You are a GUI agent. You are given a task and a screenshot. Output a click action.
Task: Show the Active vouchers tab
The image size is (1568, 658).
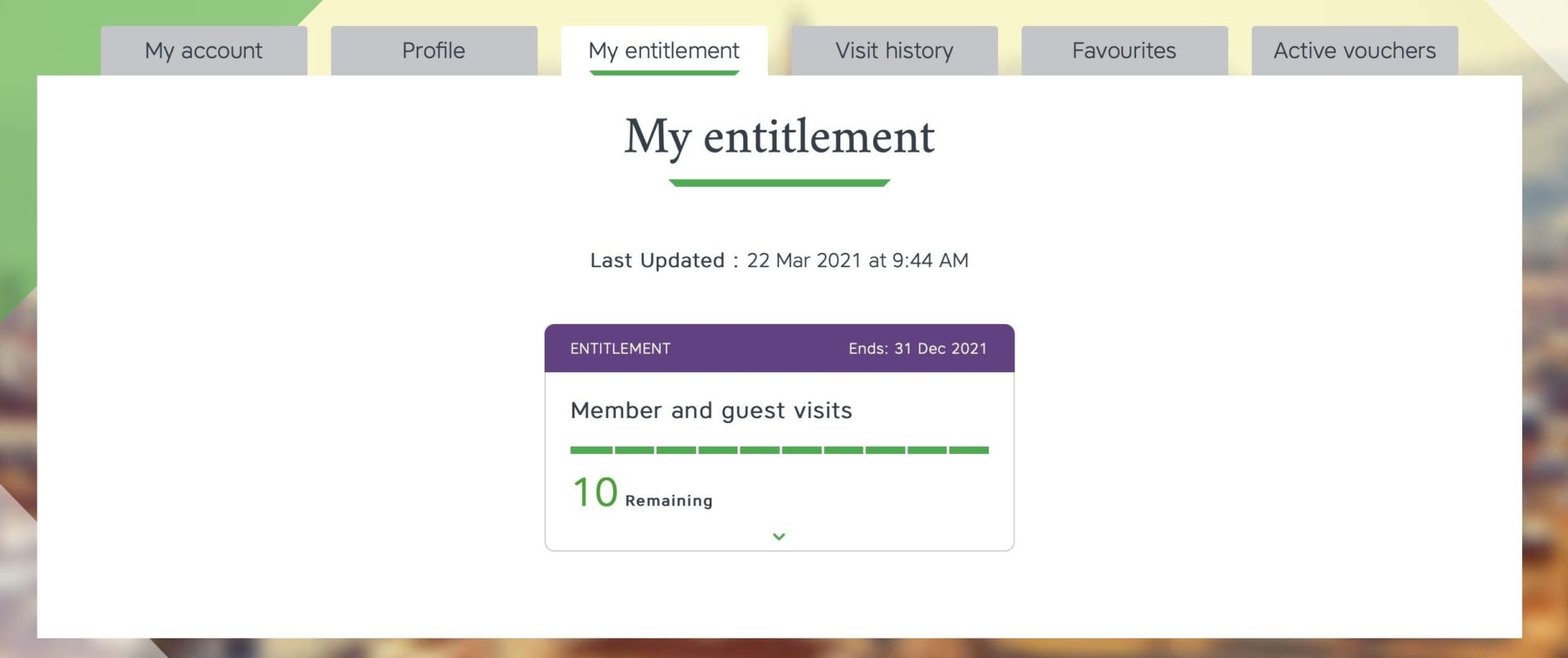(x=1355, y=51)
